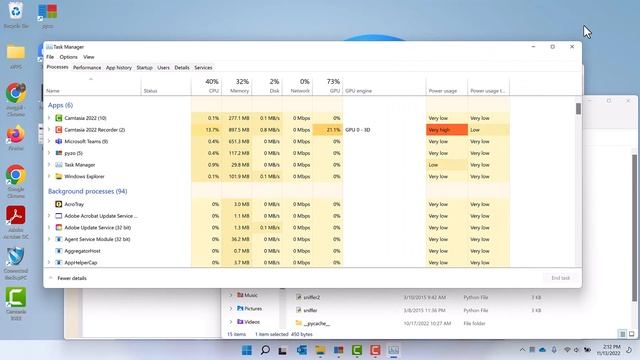Viewport: 640px width, 360px height.
Task: Expand the Agent Service Module (32 bit) row
Action: coord(49,239)
